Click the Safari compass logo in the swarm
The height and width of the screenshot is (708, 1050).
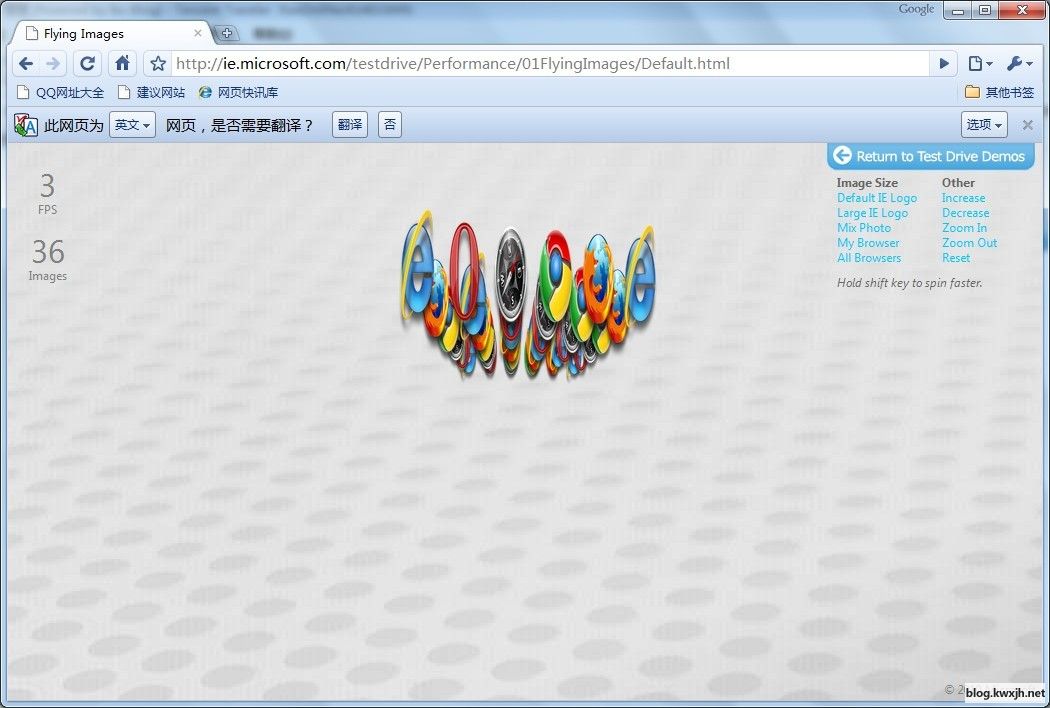click(511, 275)
